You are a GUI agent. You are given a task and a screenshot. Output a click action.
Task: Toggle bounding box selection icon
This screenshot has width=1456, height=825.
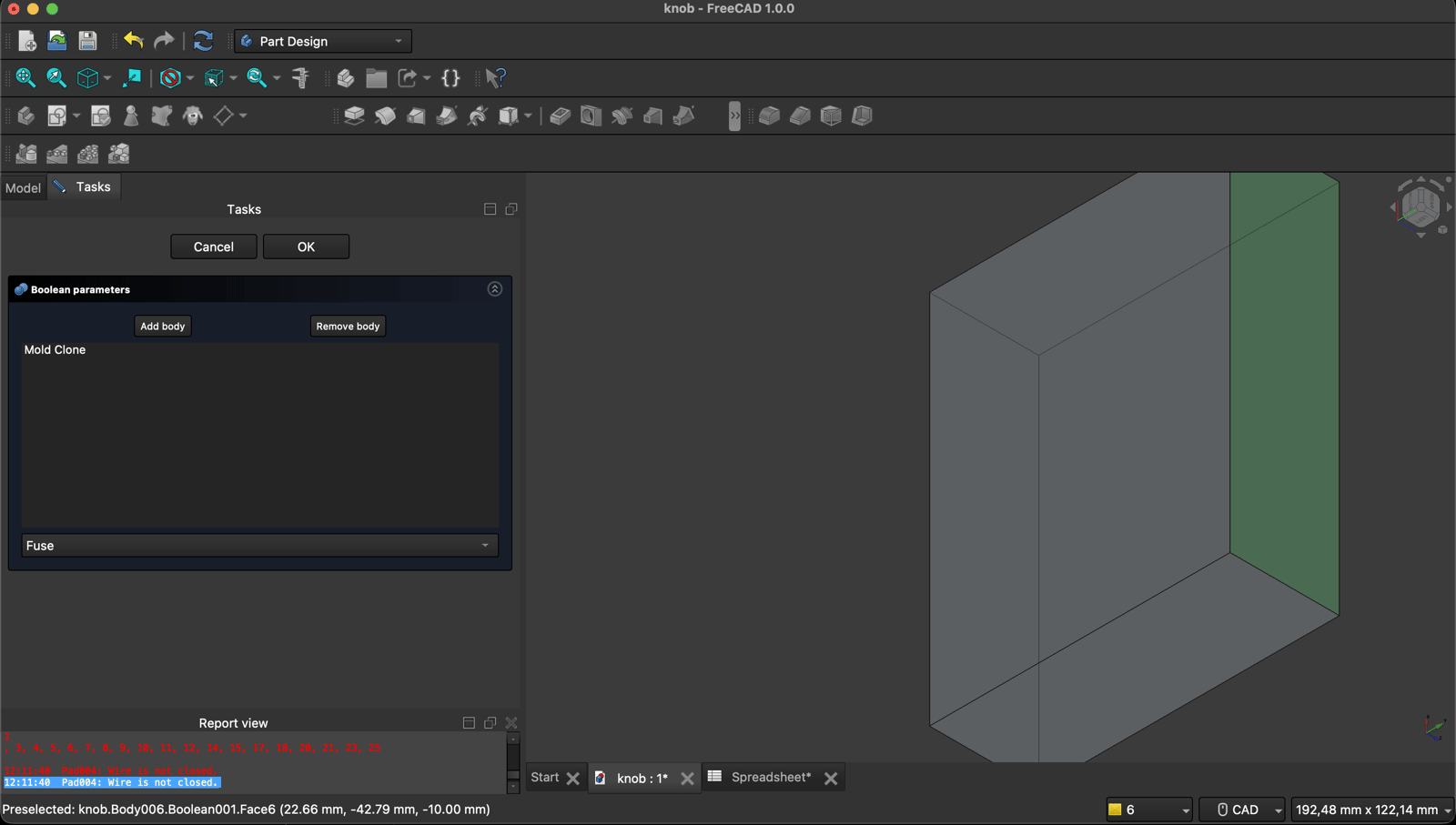coord(214,78)
